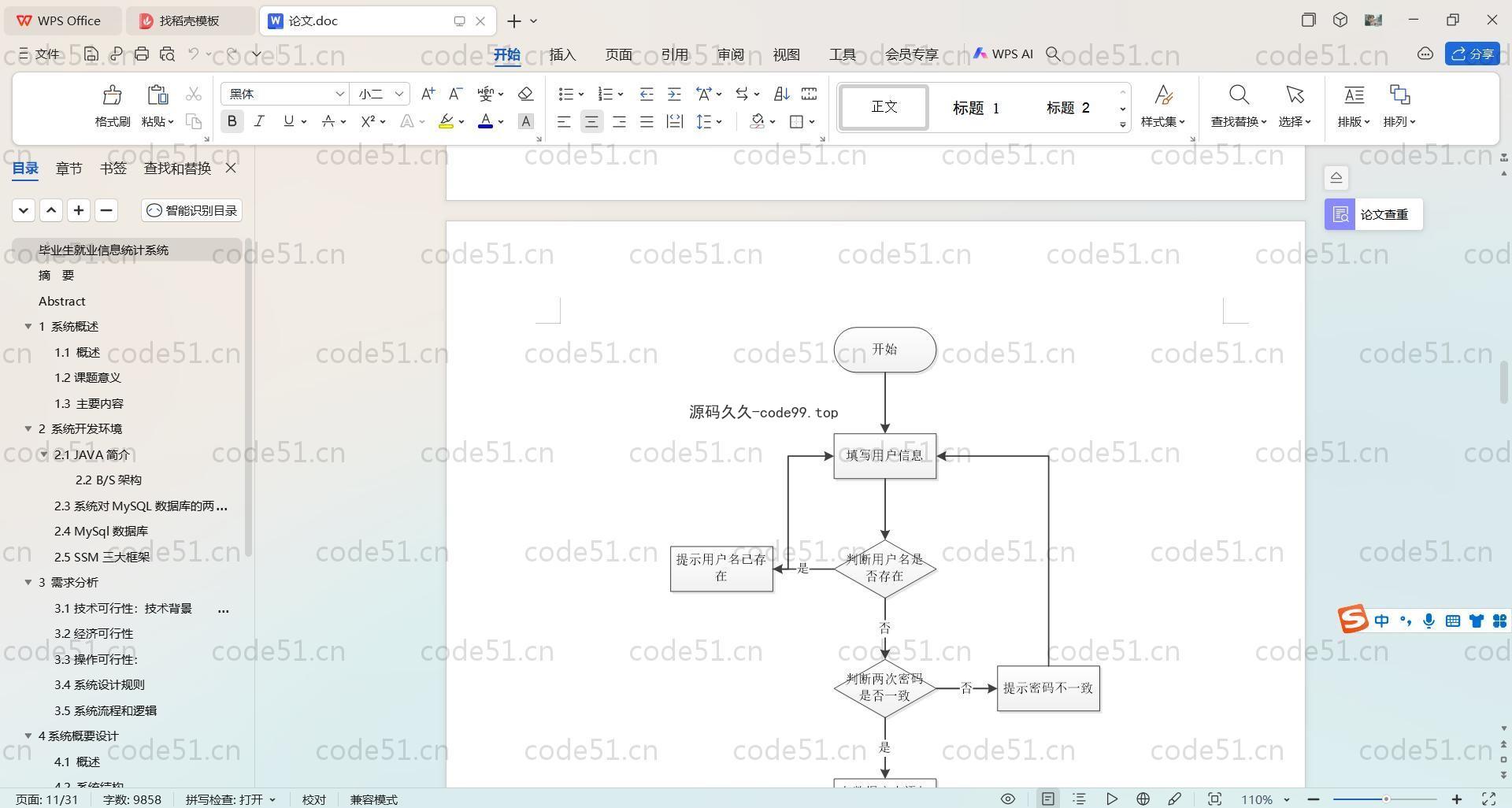Viewport: 1512px width, 808px height.
Task: Click the Print Preview icon
Action: (x=167, y=54)
